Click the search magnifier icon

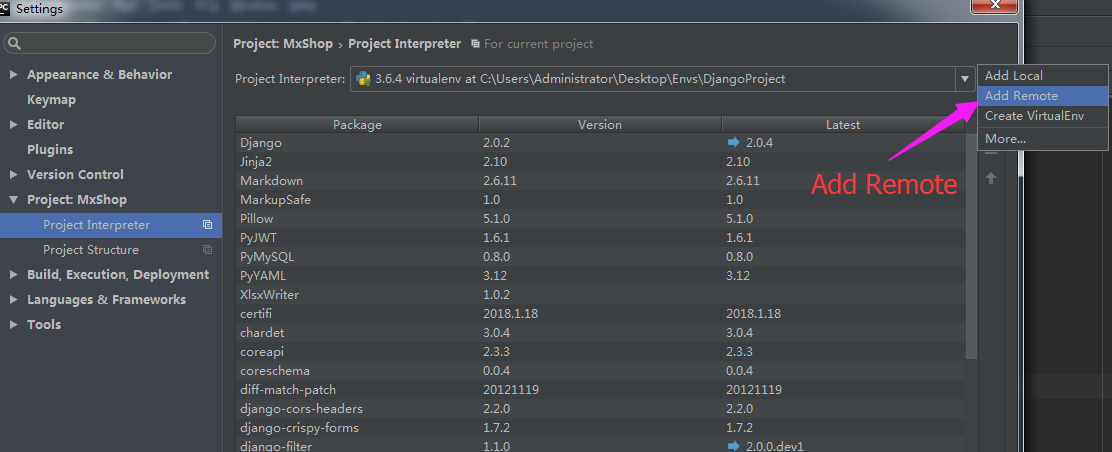point(14,44)
